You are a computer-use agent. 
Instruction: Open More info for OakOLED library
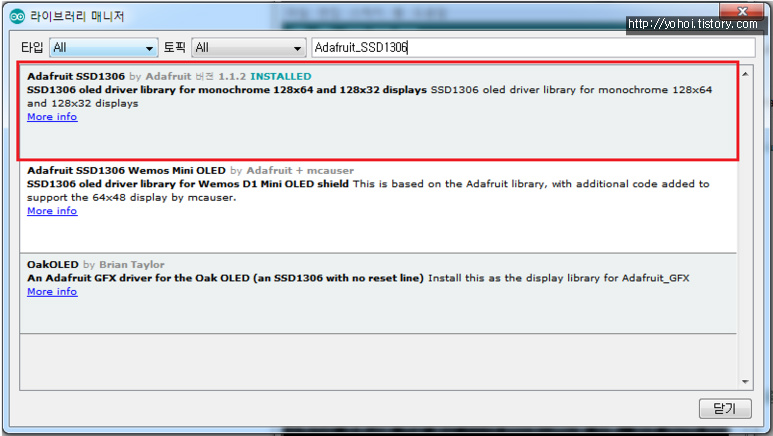click(x=52, y=292)
